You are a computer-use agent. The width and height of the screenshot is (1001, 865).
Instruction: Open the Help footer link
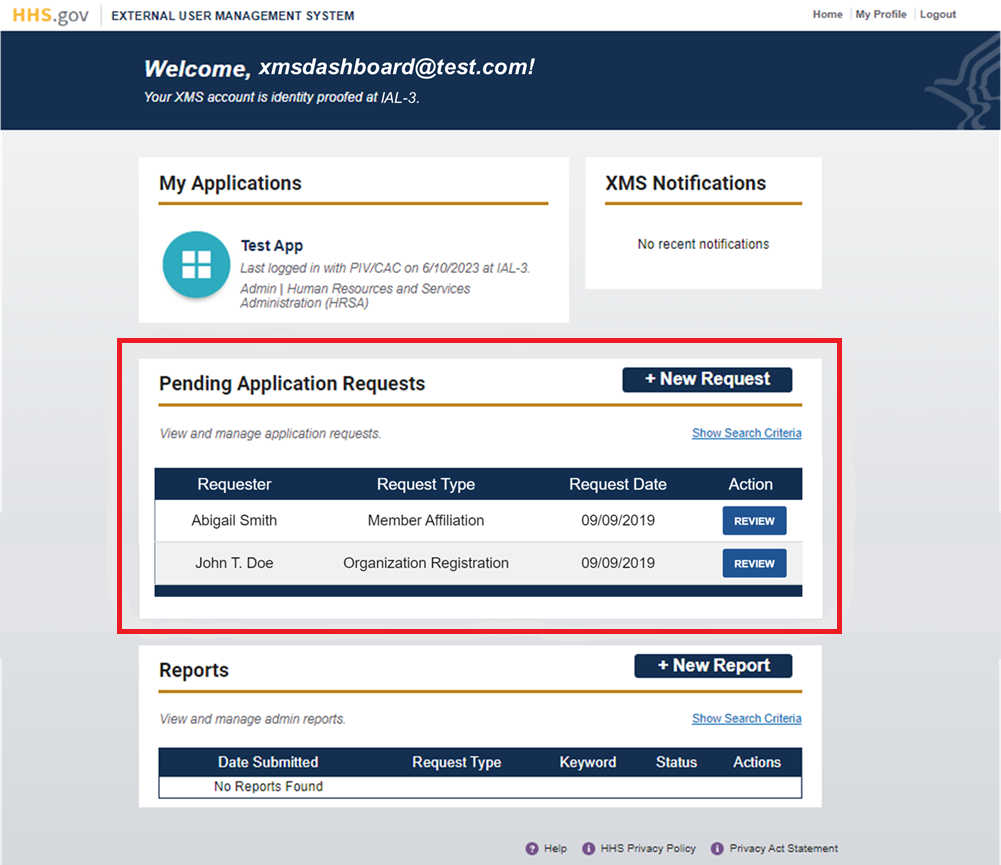(x=555, y=848)
